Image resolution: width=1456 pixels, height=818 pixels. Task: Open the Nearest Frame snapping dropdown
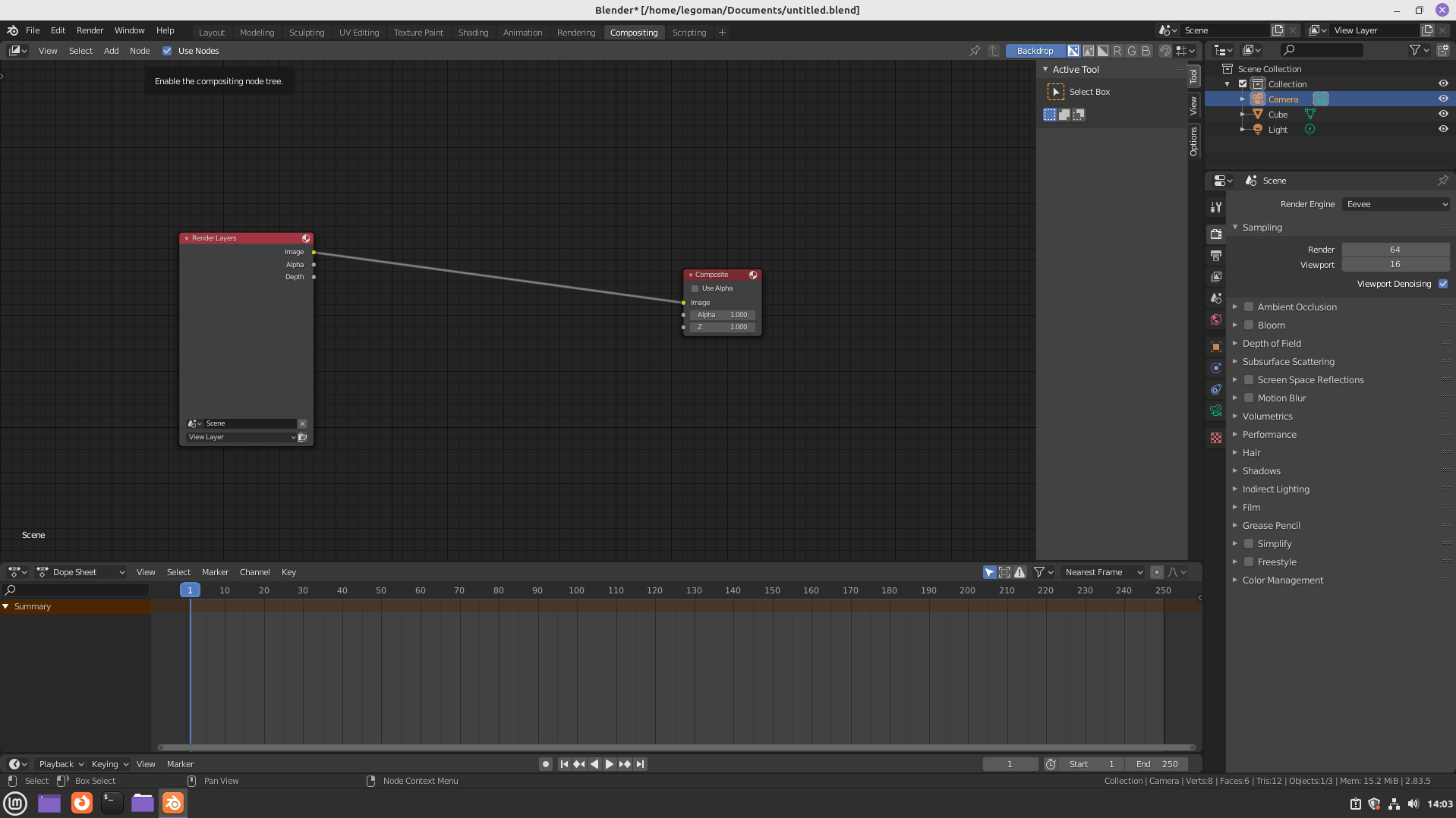(x=1102, y=572)
